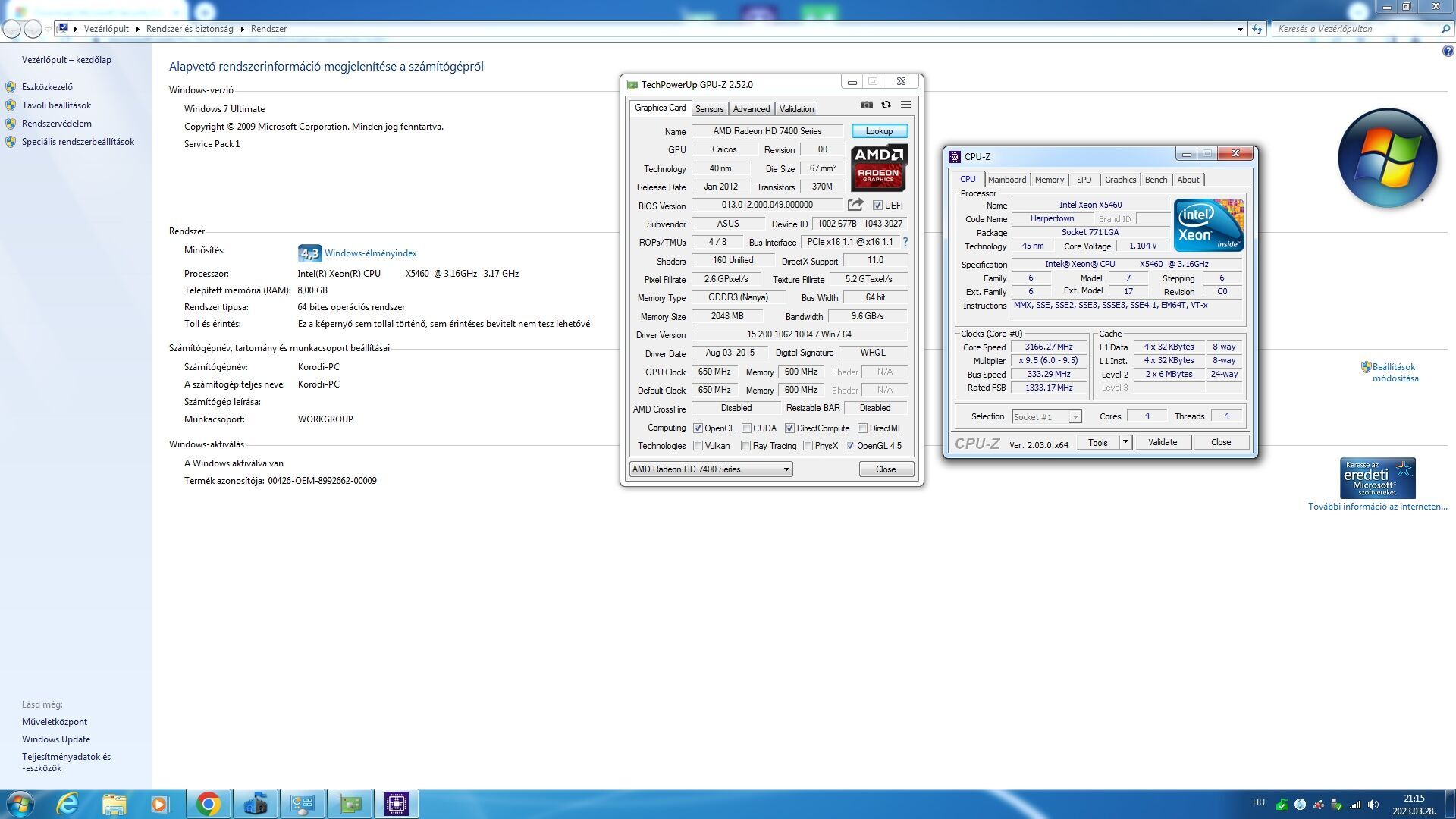
Task: Open the castle-icon app on the taskbar
Action: [256, 803]
